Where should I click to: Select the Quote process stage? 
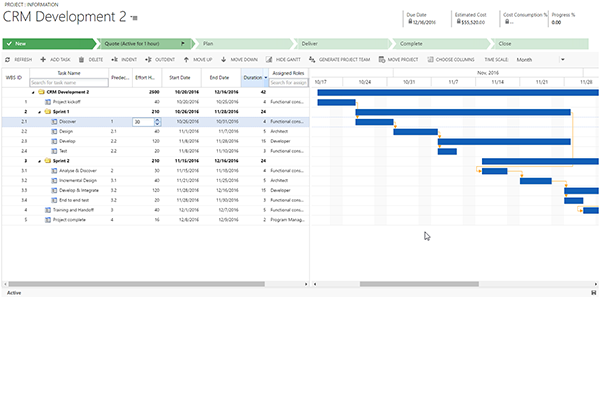tap(146, 44)
